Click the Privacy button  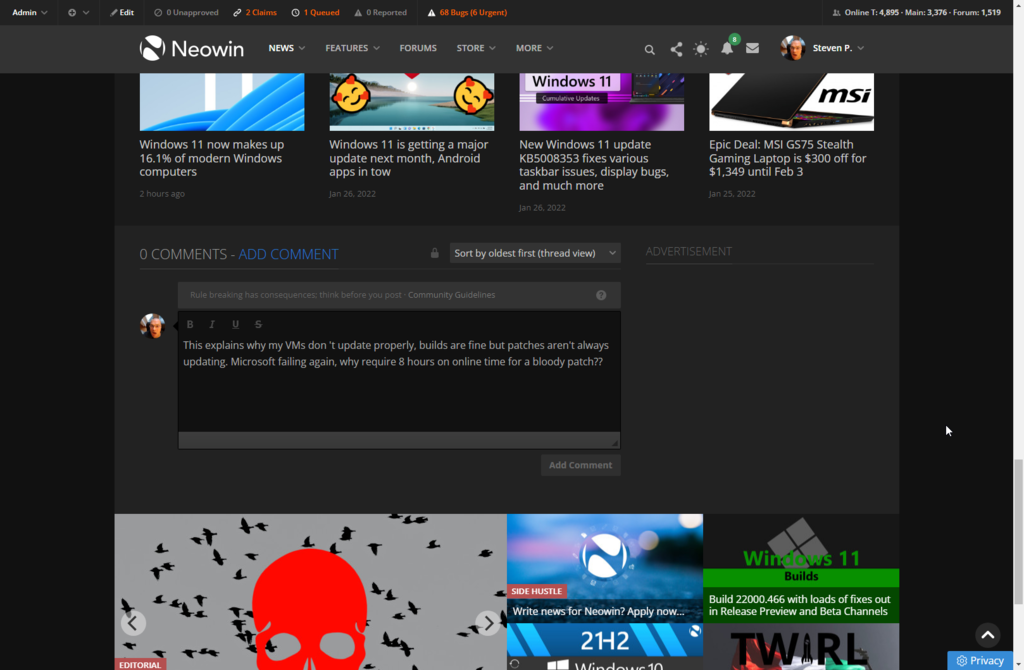(980, 660)
